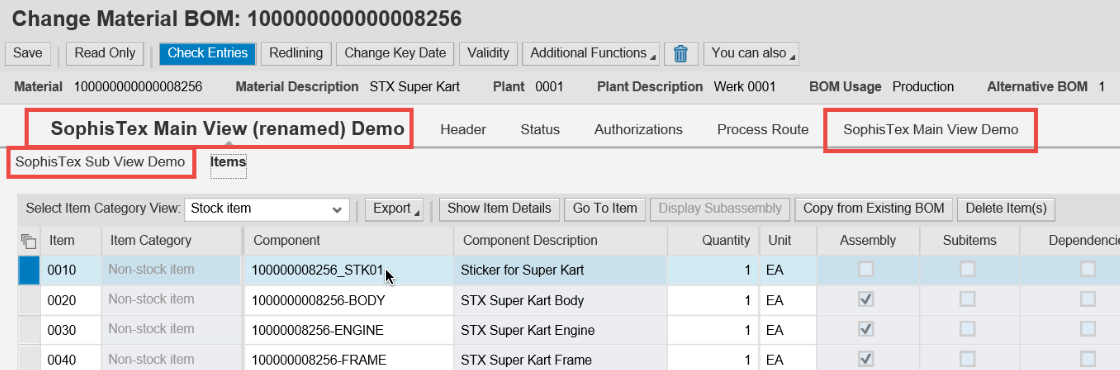Click component field 100000008256-FRAME

pos(349,359)
